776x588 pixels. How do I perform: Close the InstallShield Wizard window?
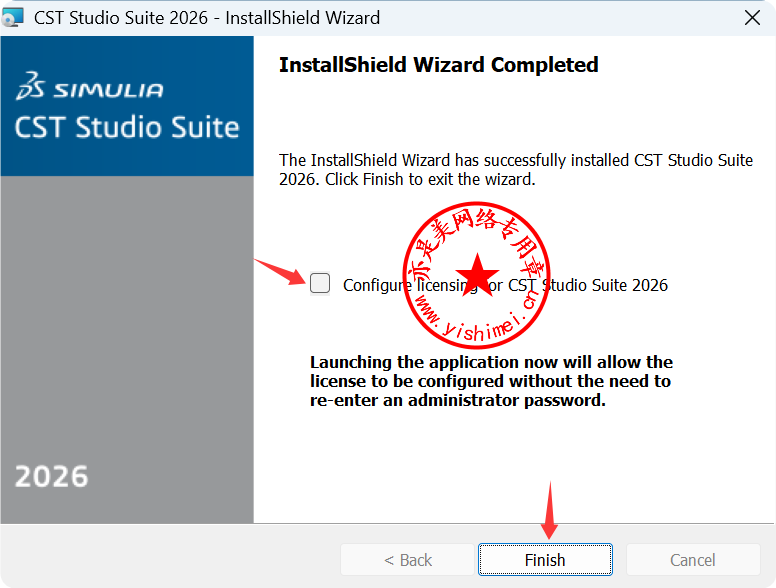click(x=751, y=18)
